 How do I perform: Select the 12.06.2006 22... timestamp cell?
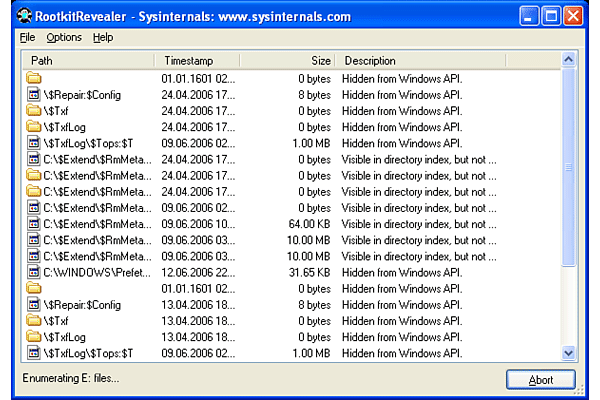[x=198, y=273]
